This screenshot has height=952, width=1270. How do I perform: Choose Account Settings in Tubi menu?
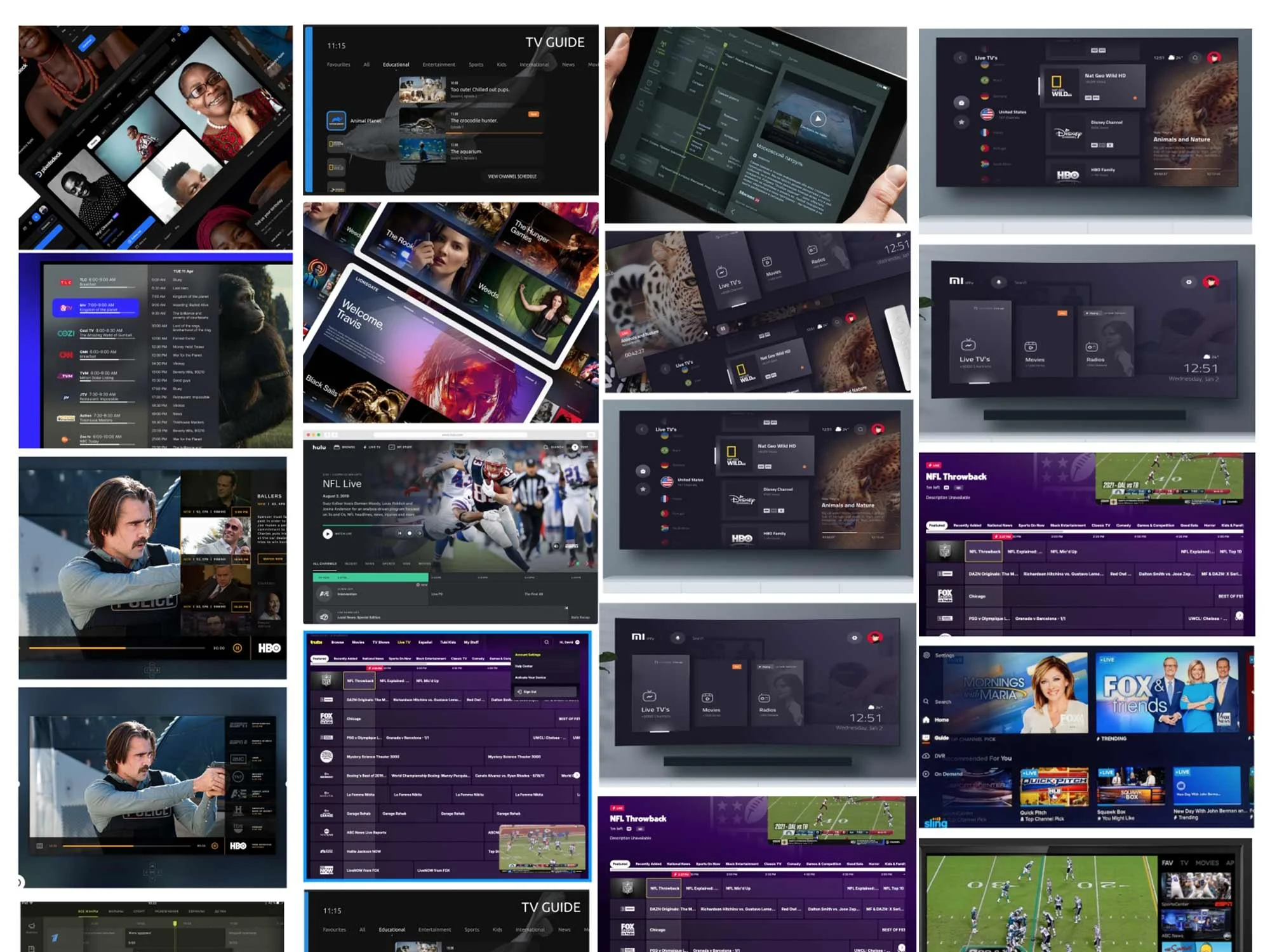pyautogui.click(x=528, y=654)
